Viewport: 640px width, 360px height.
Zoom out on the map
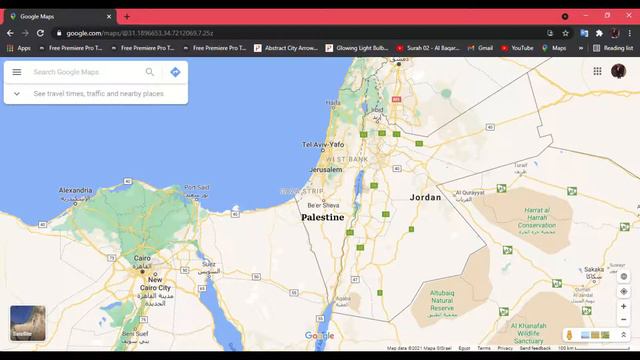[x=623, y=320]
